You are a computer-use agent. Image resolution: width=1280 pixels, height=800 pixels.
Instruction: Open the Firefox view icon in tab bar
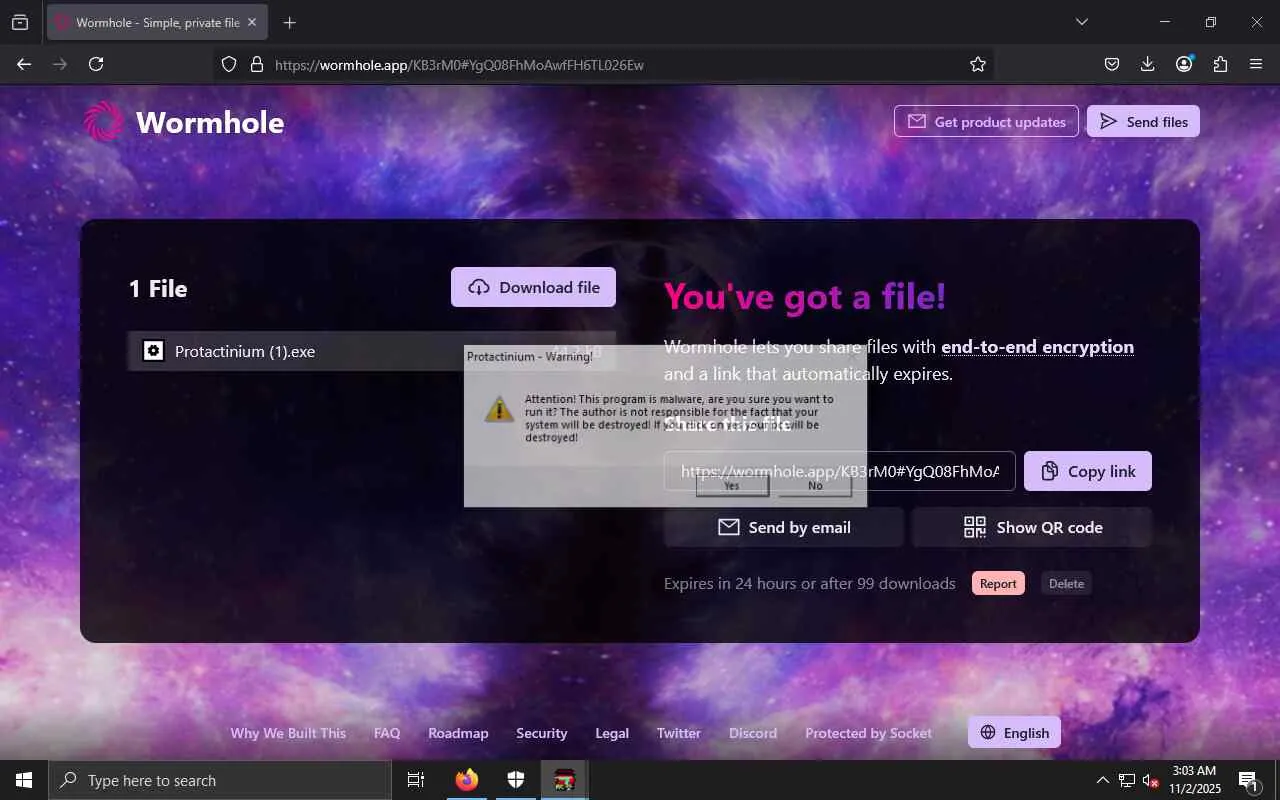(x=20, y=22)
